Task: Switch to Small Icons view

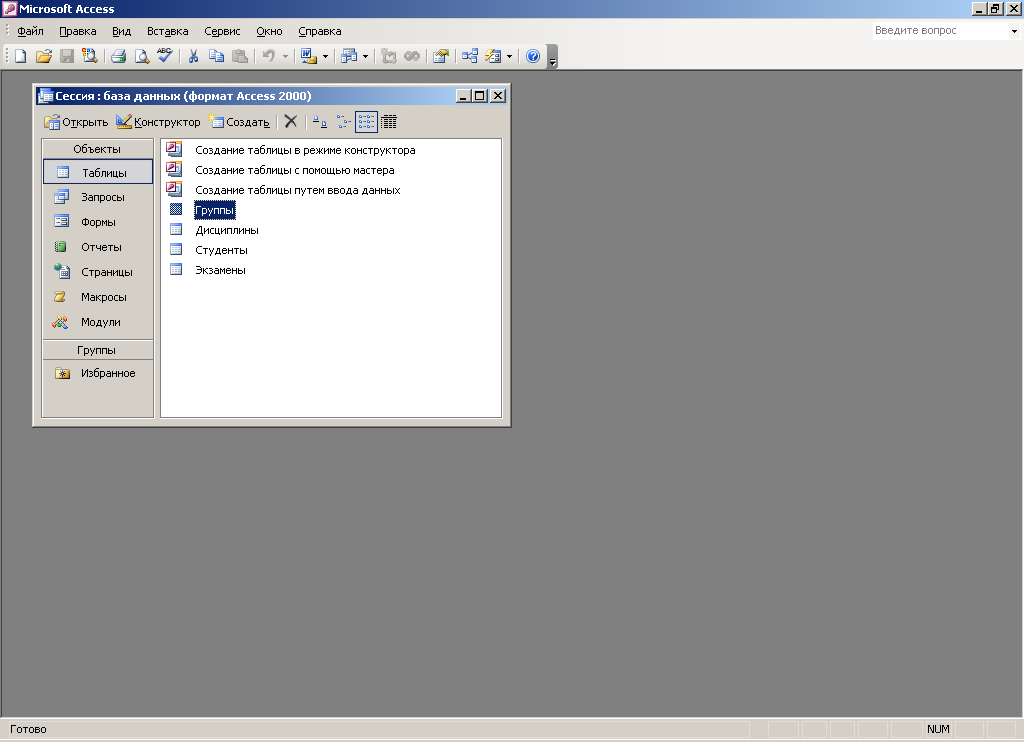Action: click(343, 121)
